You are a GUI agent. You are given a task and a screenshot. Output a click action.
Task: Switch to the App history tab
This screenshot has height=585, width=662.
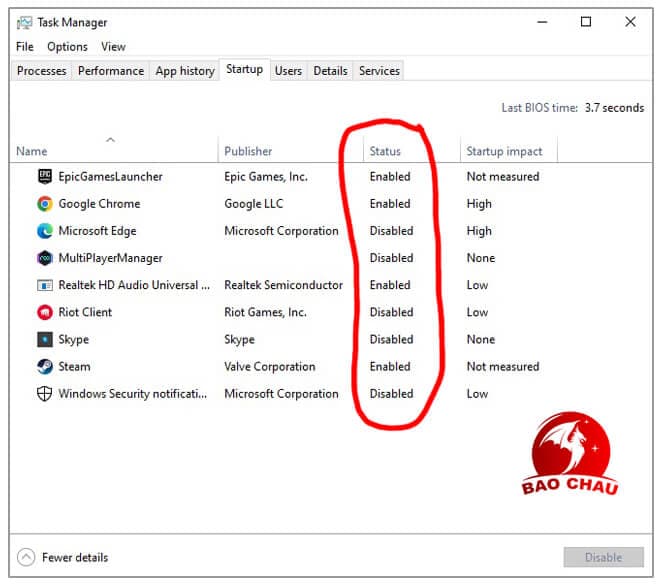click(x=185, y=70)
